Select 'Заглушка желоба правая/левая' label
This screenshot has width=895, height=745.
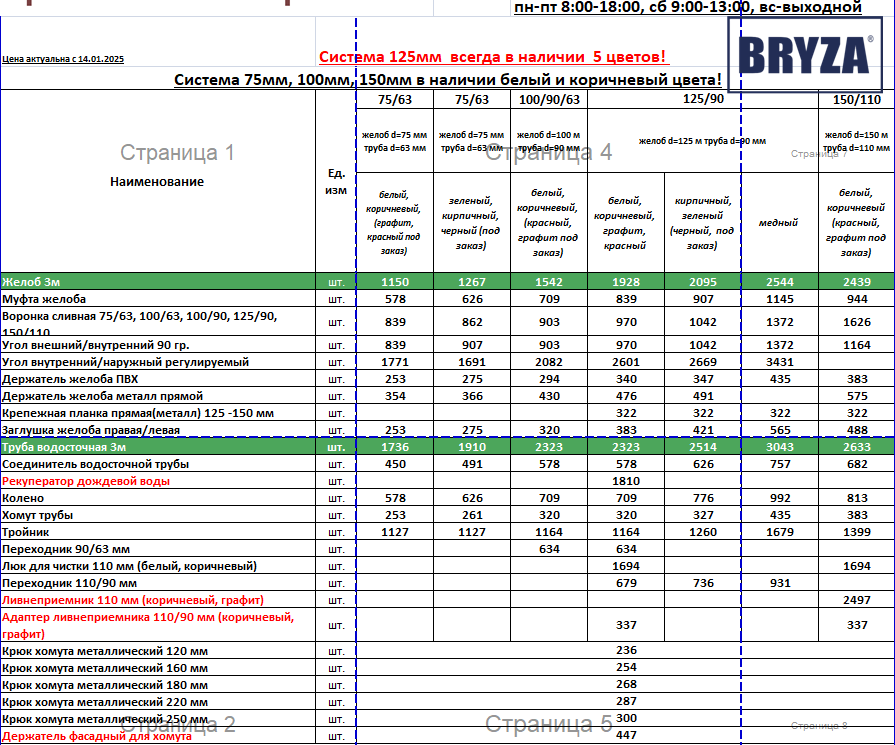[x=91, y=430]
